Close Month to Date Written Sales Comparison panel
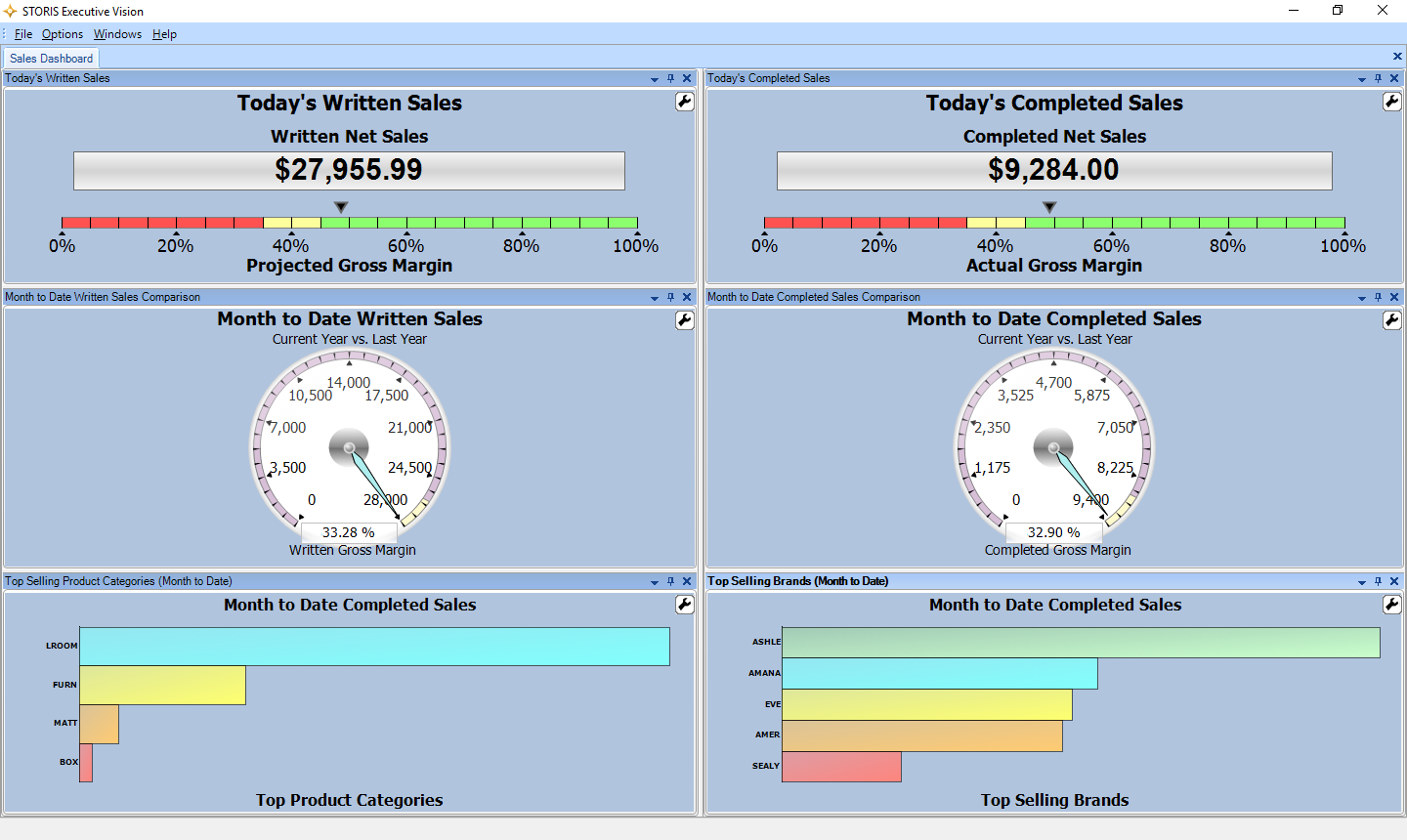Viewport: 1407px width, 840px height. point(687,297)
